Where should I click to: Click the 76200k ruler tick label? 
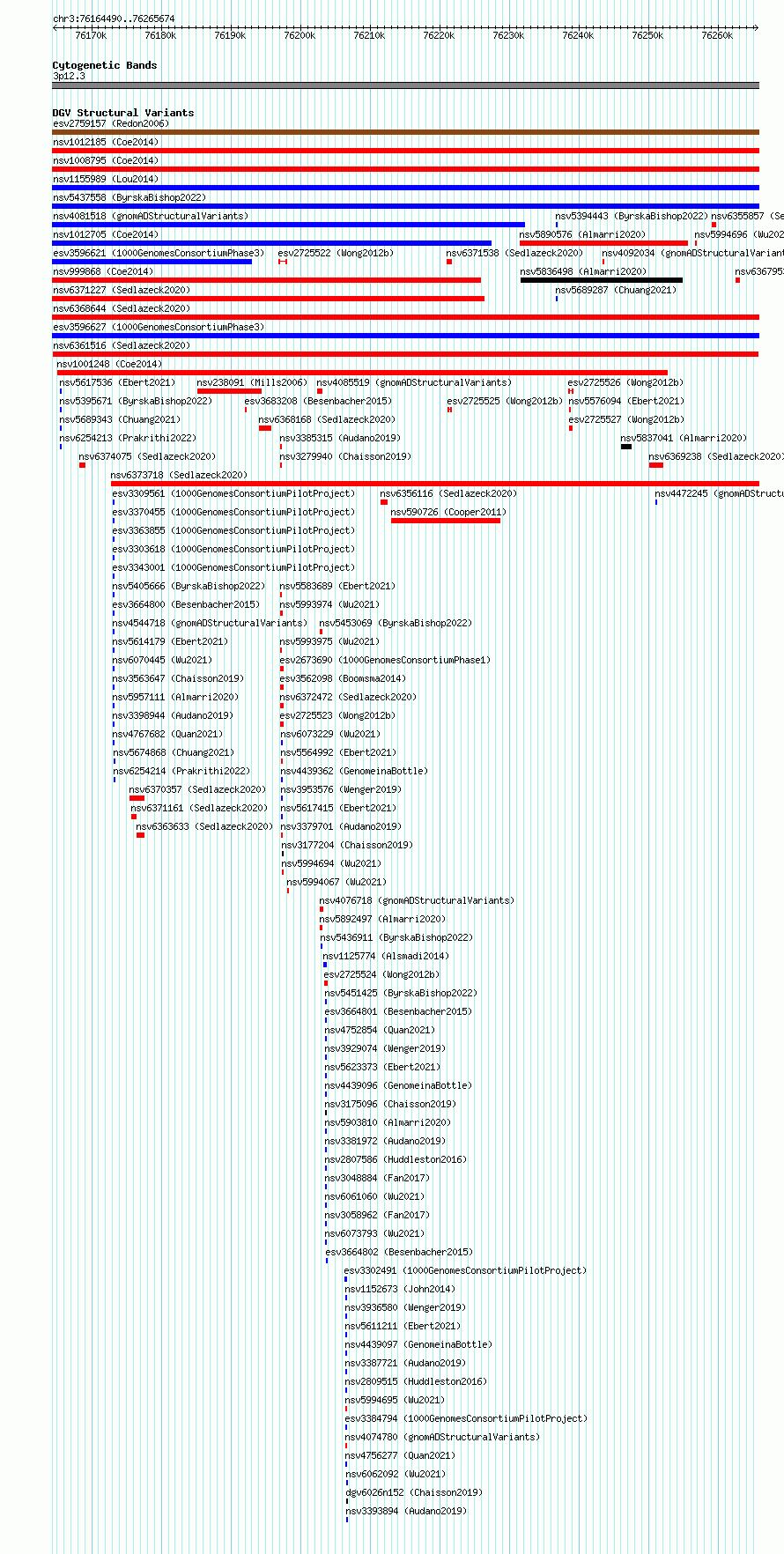click(x=300, y=35)
